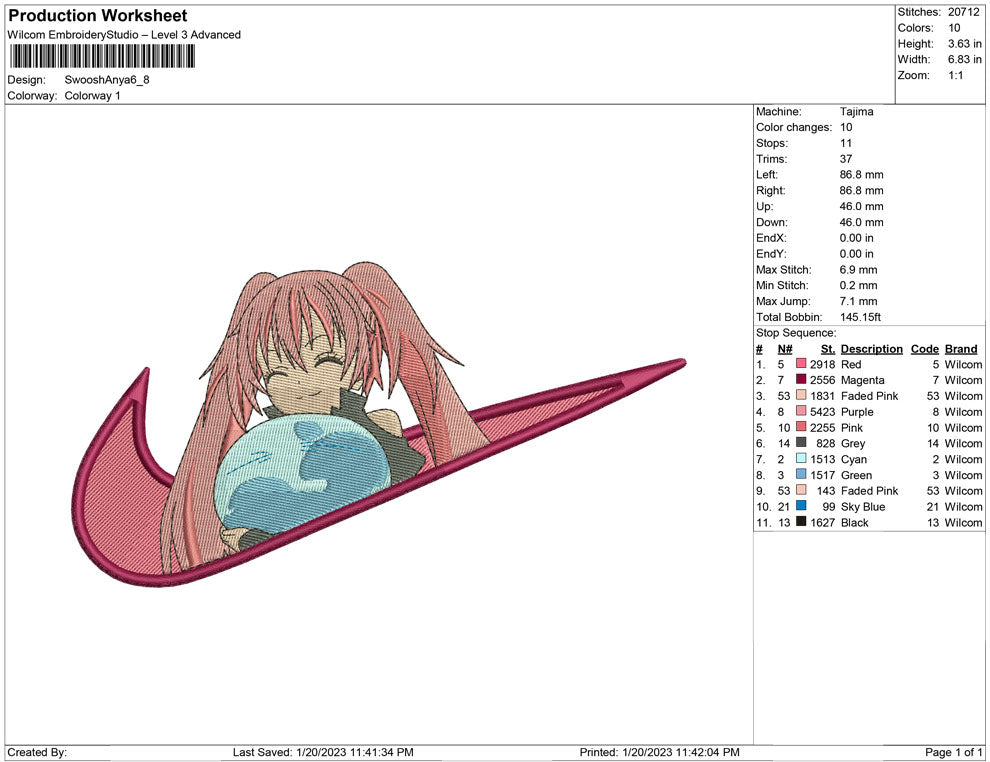The image size is (990, 762).
Task: Select the Green color swatch in stop 8
Action: (x=801, y=476)
